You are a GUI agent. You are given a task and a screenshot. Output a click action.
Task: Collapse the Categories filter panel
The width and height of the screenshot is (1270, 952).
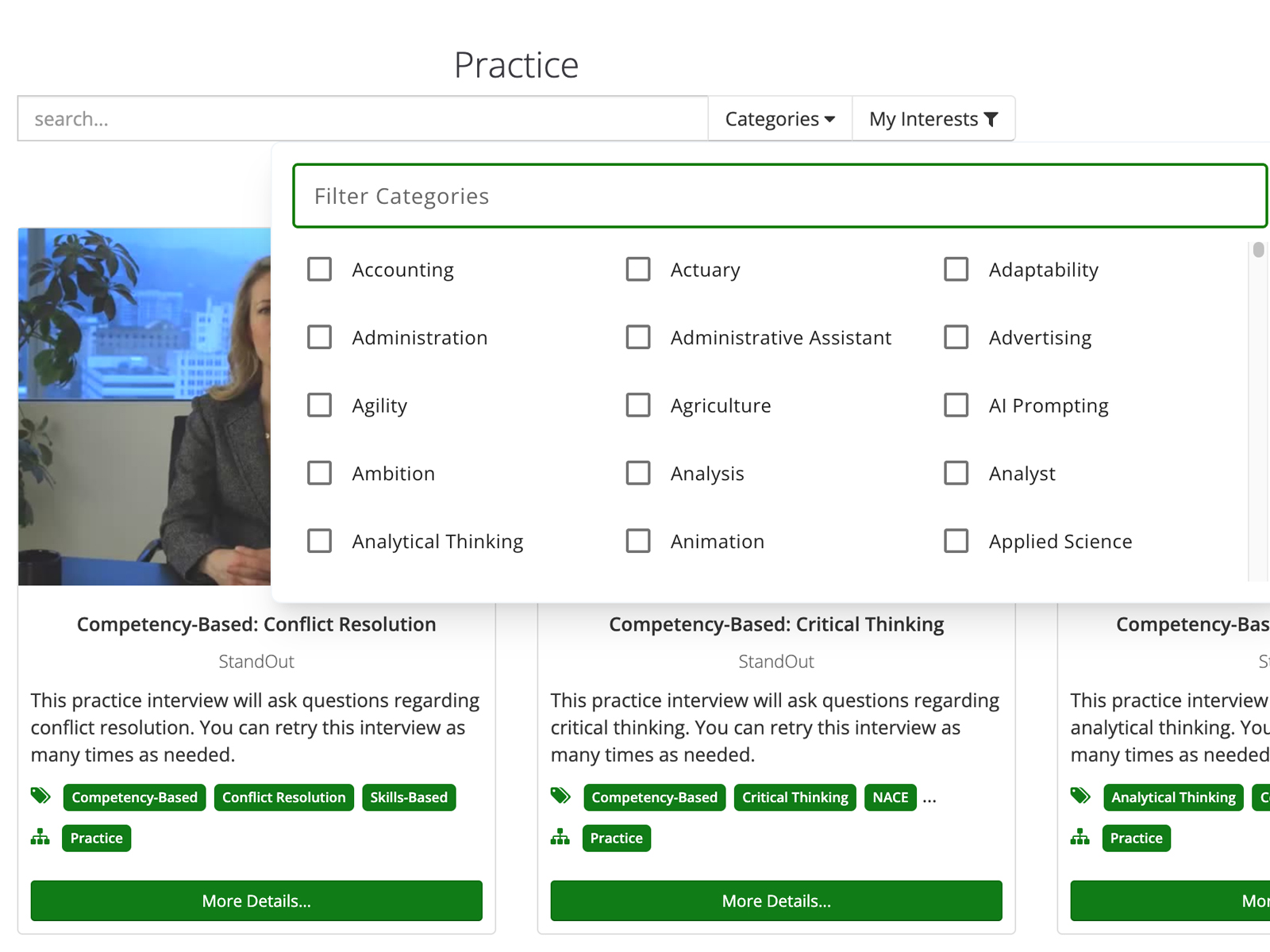779,118
